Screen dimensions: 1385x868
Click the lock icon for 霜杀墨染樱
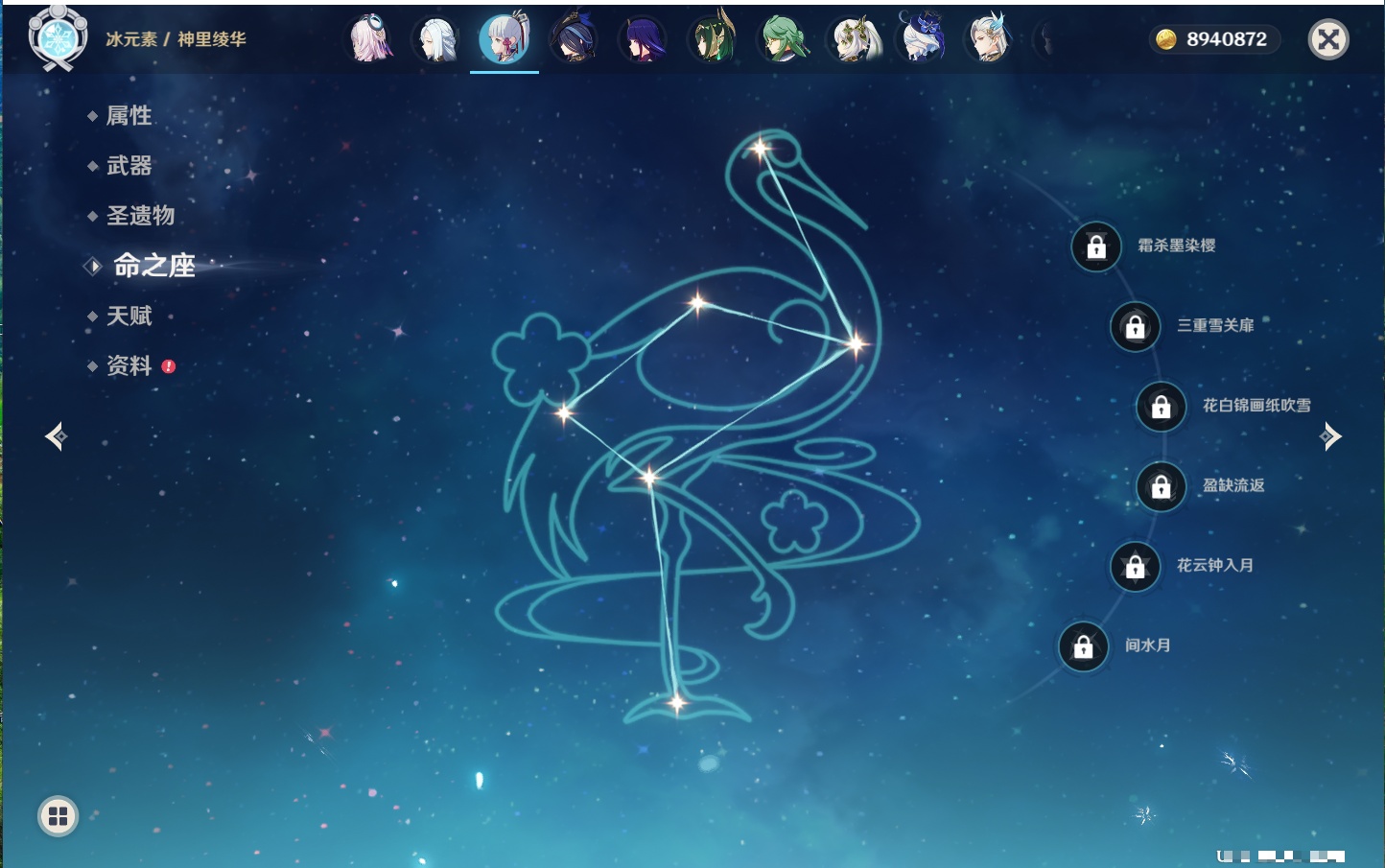point(1096,246)
